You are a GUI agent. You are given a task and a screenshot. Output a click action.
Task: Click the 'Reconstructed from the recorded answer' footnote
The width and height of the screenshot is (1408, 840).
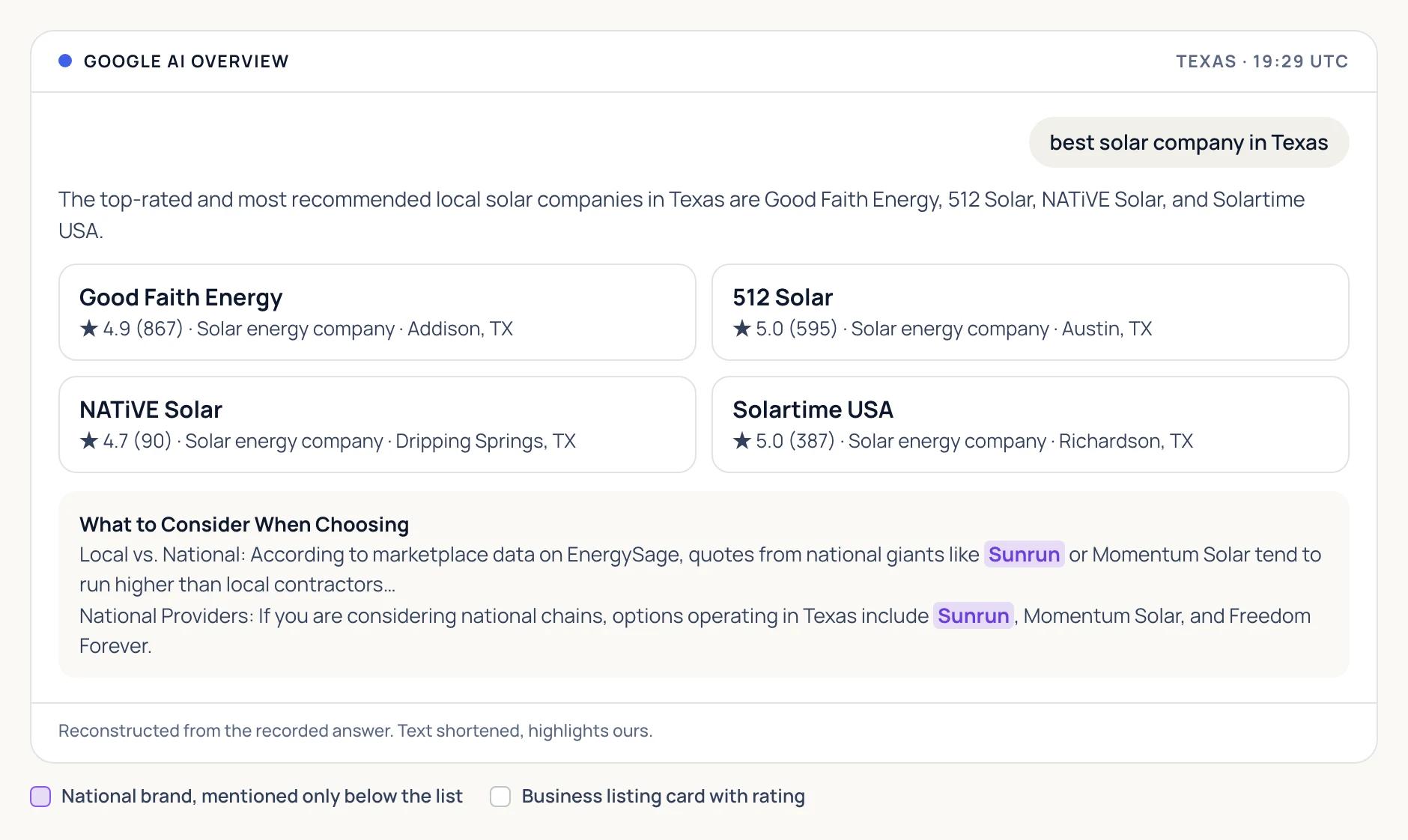pos(356,731)
